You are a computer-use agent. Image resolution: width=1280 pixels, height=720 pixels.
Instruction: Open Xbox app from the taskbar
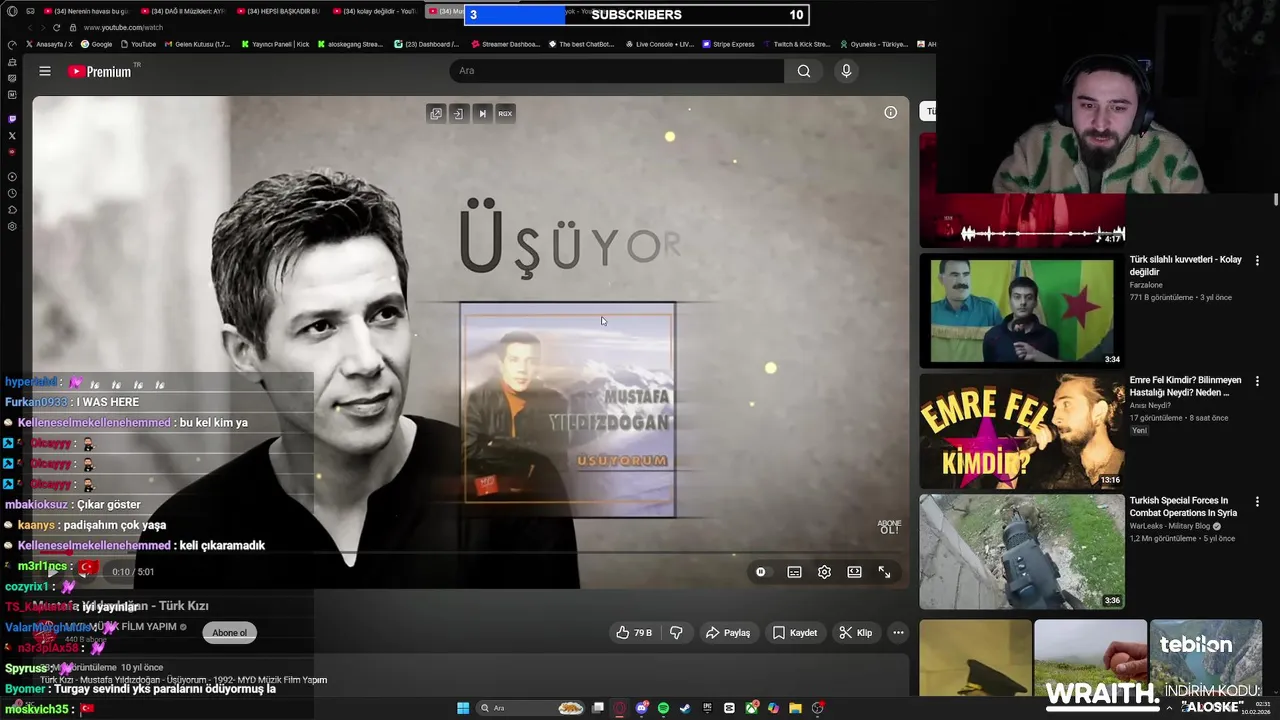(751, 708)
